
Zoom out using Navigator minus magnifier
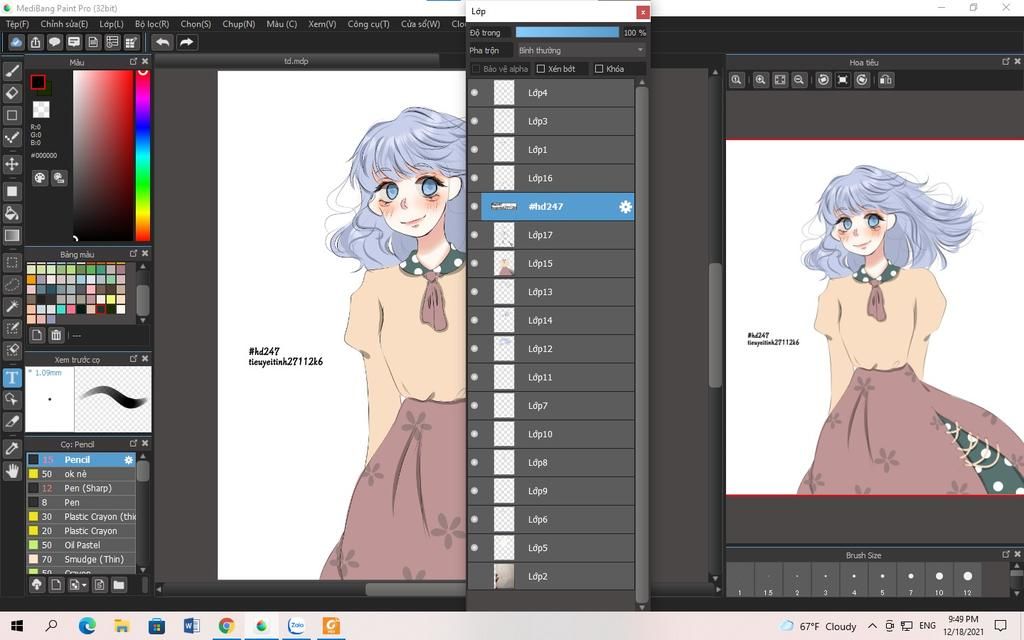pos(799,80)
